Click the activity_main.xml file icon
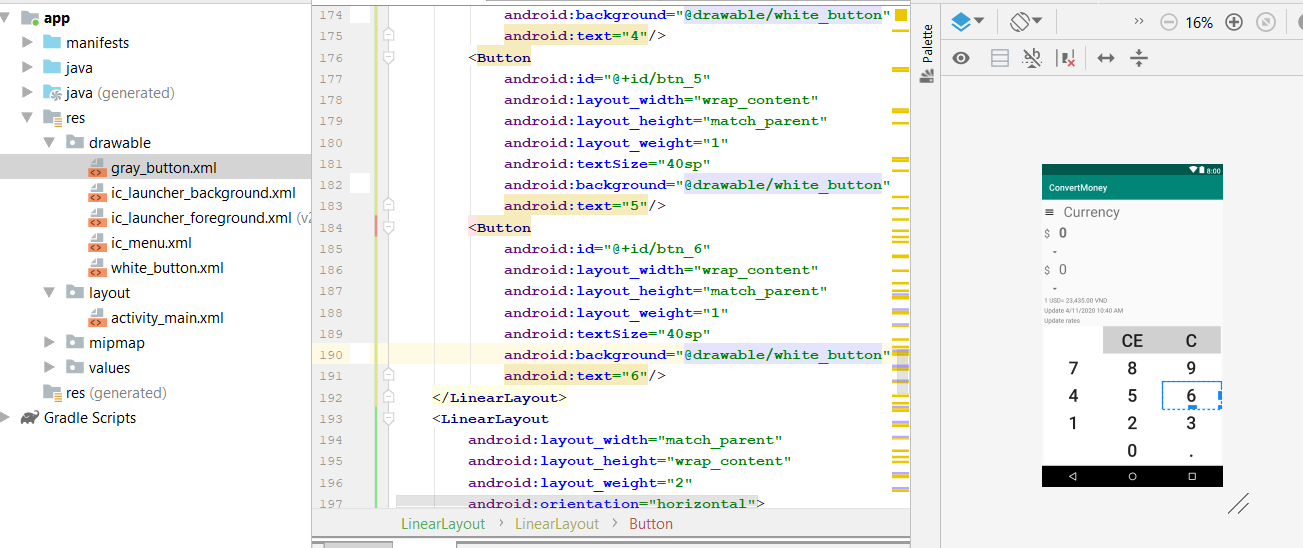Viewport: 1303px width, 548px height. [x=96, y=318]
